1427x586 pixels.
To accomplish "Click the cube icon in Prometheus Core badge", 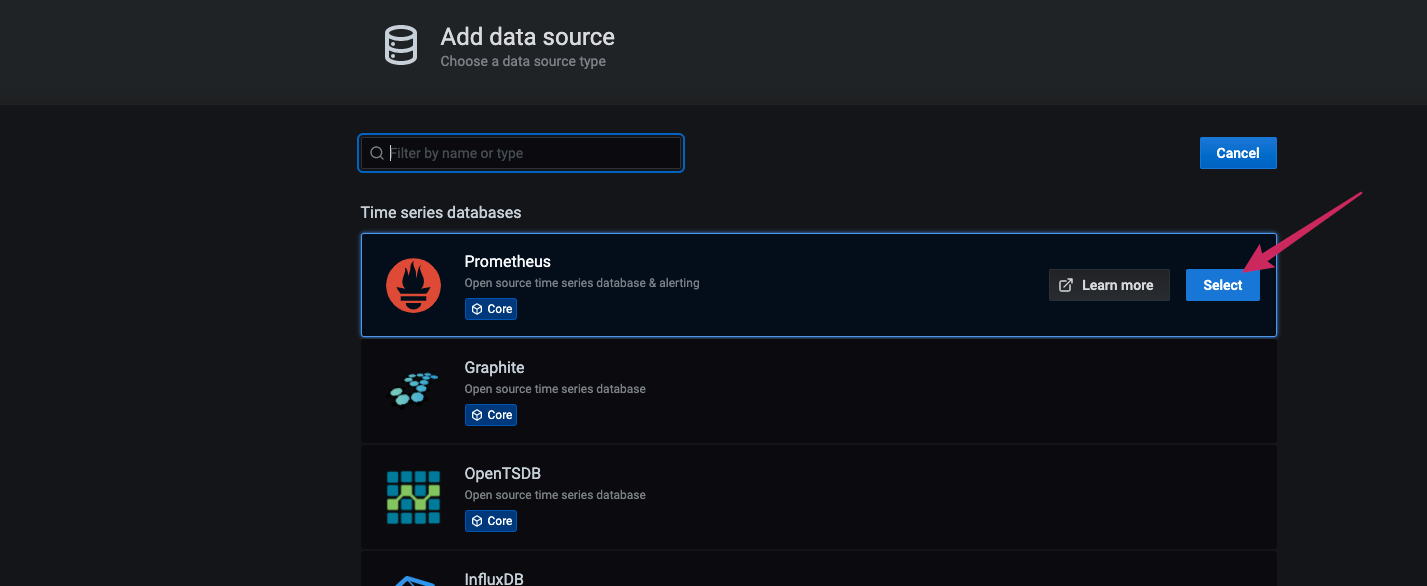I will (477, 309).
